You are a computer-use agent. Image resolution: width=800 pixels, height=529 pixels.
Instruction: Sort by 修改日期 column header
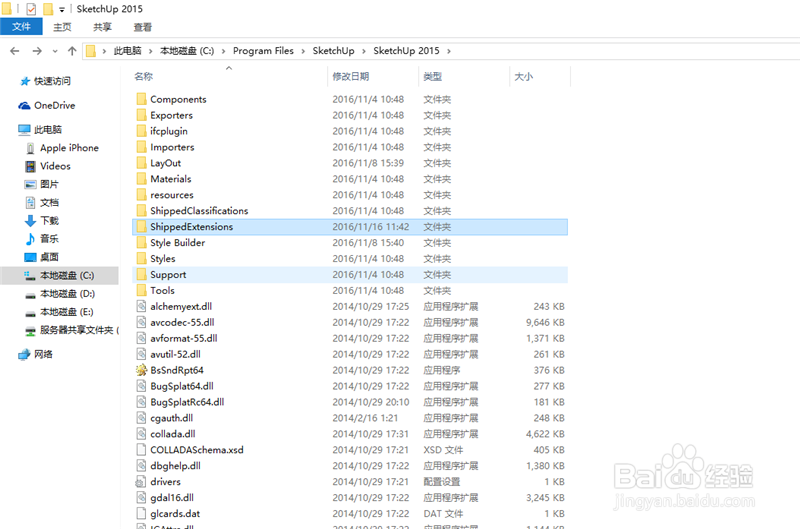[351, 77]
